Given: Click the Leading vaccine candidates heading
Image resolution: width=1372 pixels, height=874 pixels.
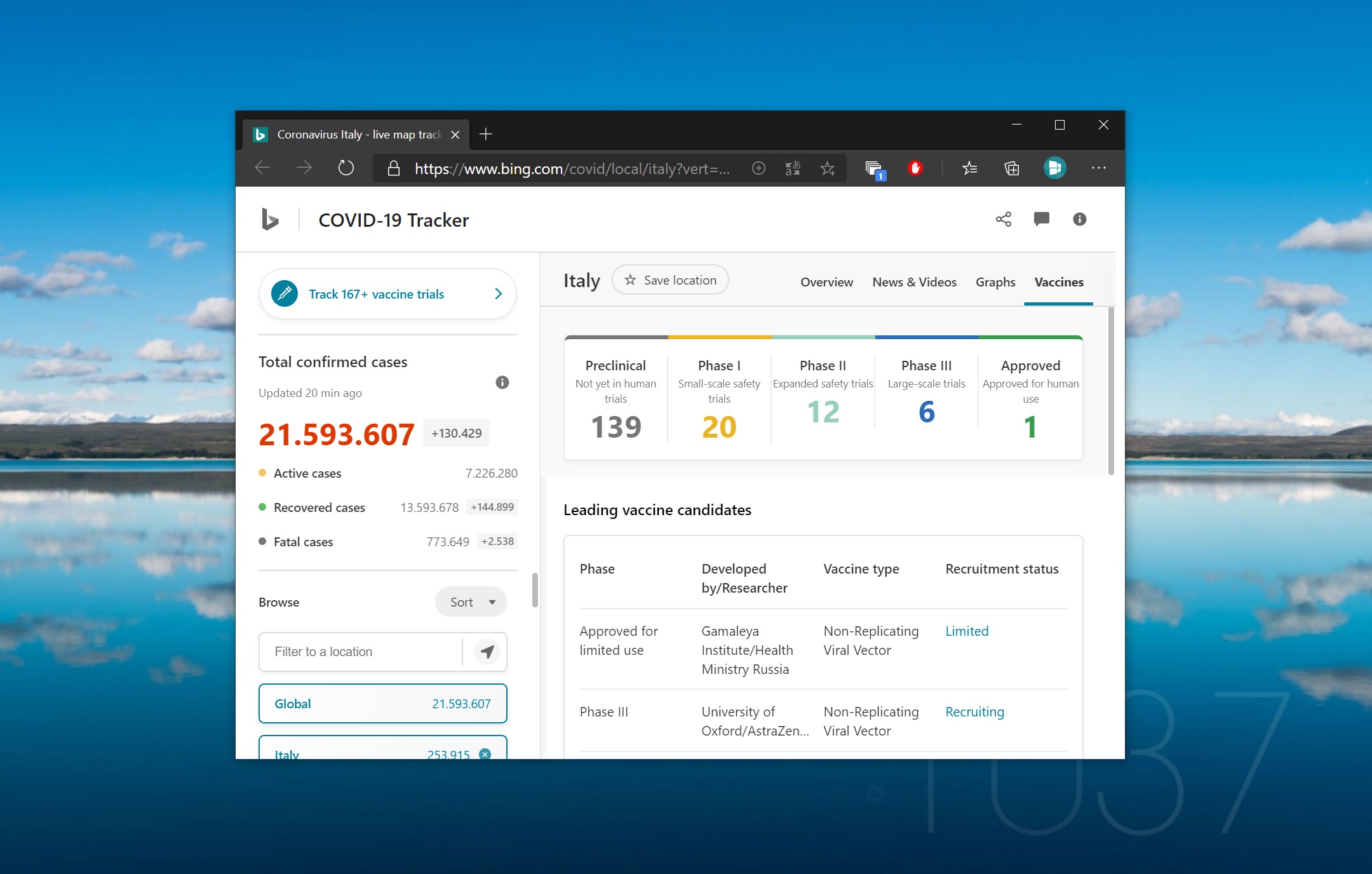Looking at the screenshot, I should click(657, 510).
